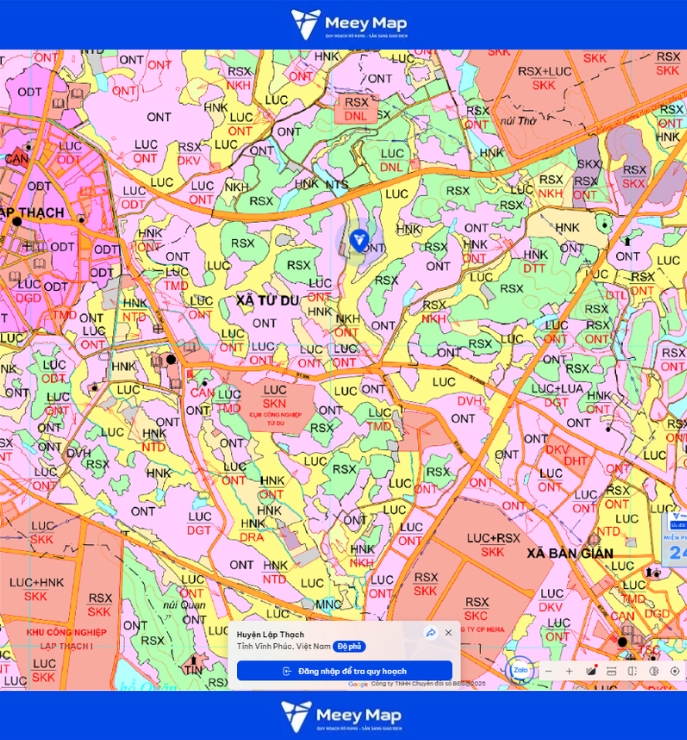Open Zalo chat bubble
Screen dimensions: 687x740
click(520, 670)
